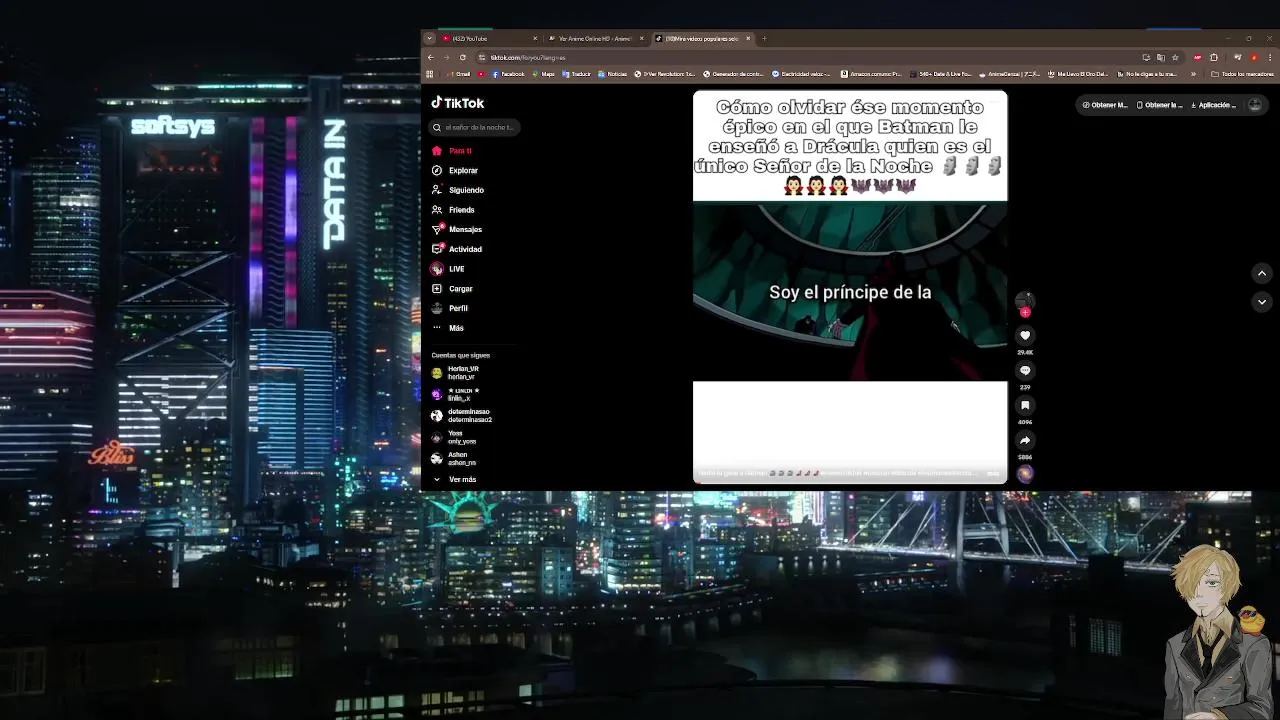Open followed account linlin_.x
Viewport: 1280px width, 720px height.
[456, 394]
